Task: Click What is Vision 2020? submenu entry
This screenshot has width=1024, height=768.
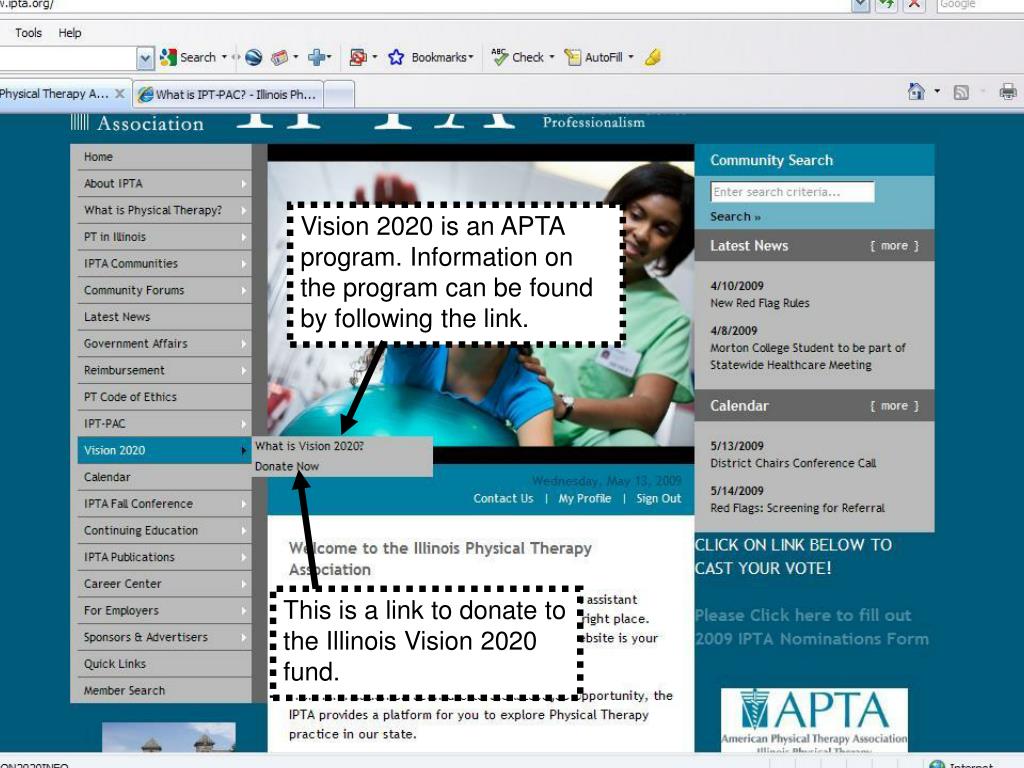Action: pyautogui.click(x=342, y=446)
